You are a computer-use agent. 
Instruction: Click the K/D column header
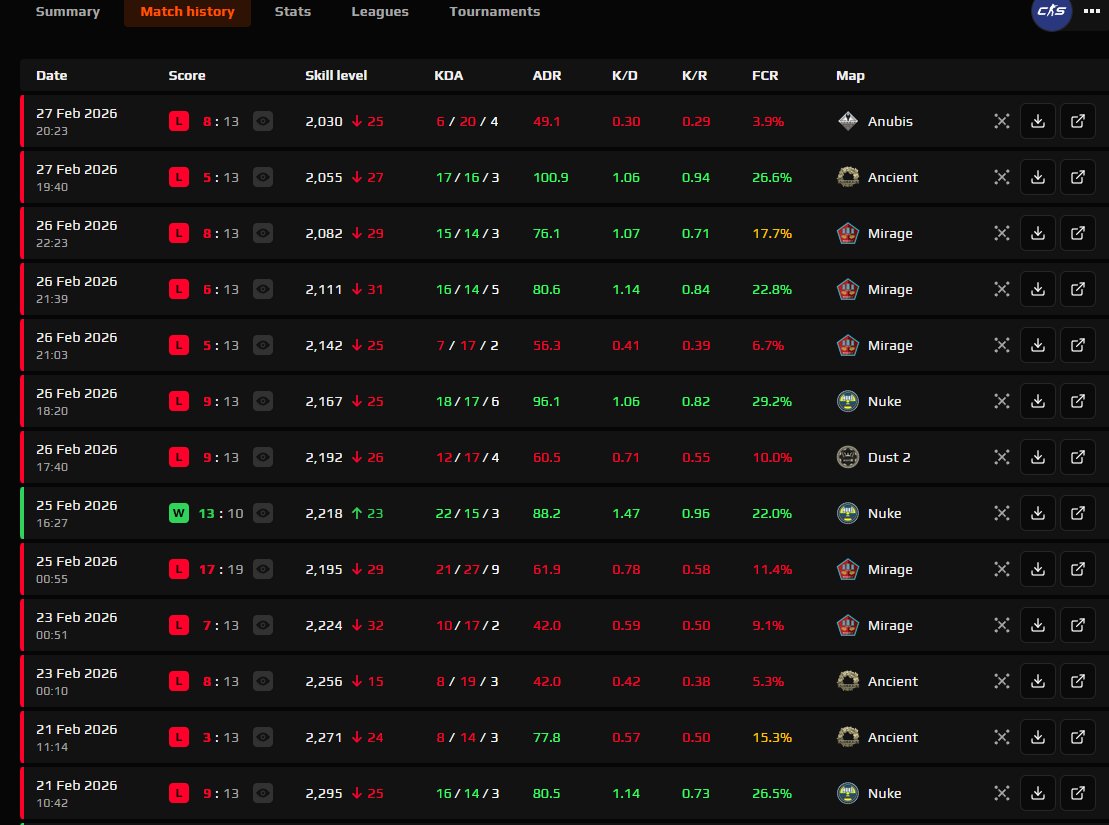[625, 75]
